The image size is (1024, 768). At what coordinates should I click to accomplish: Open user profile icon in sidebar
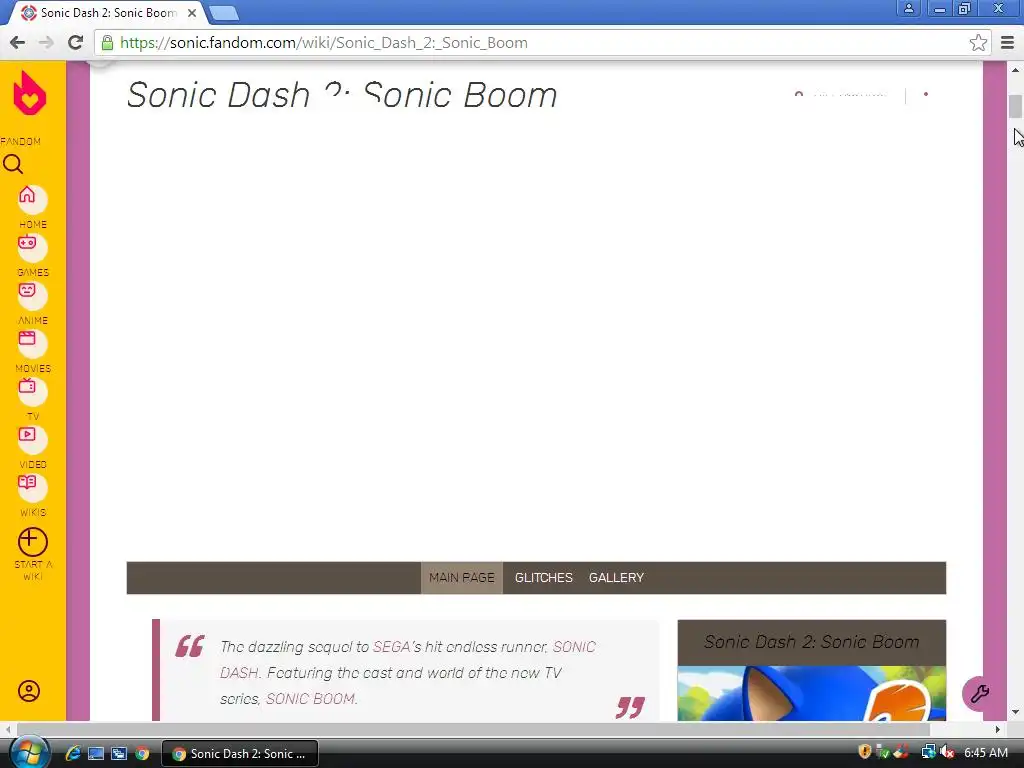(x=29, y=691)
